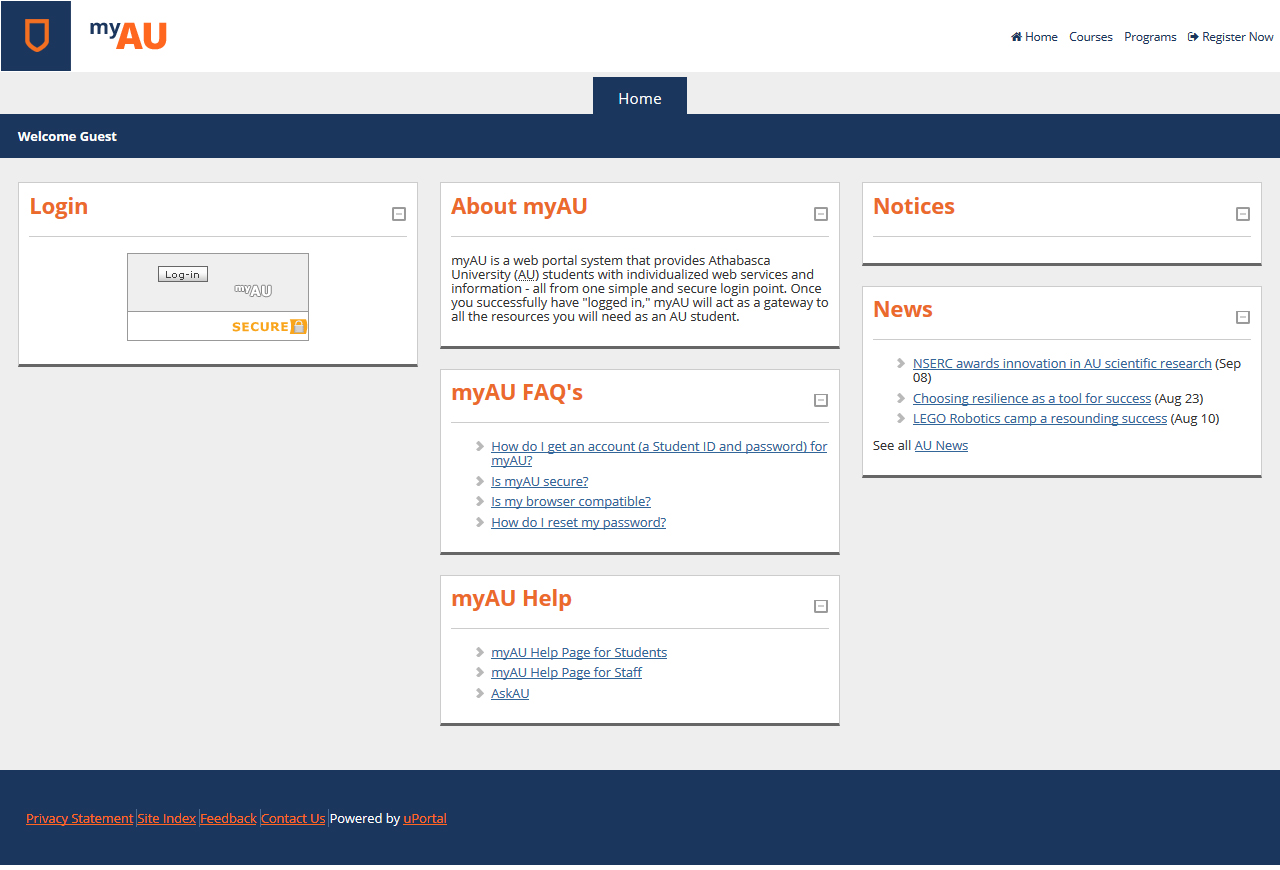Image resolution: width=1280 pixels, height=870 pixels.
Task: Open 'Is my browser compatible?' FAQ
Action: [x=571, y=502]
